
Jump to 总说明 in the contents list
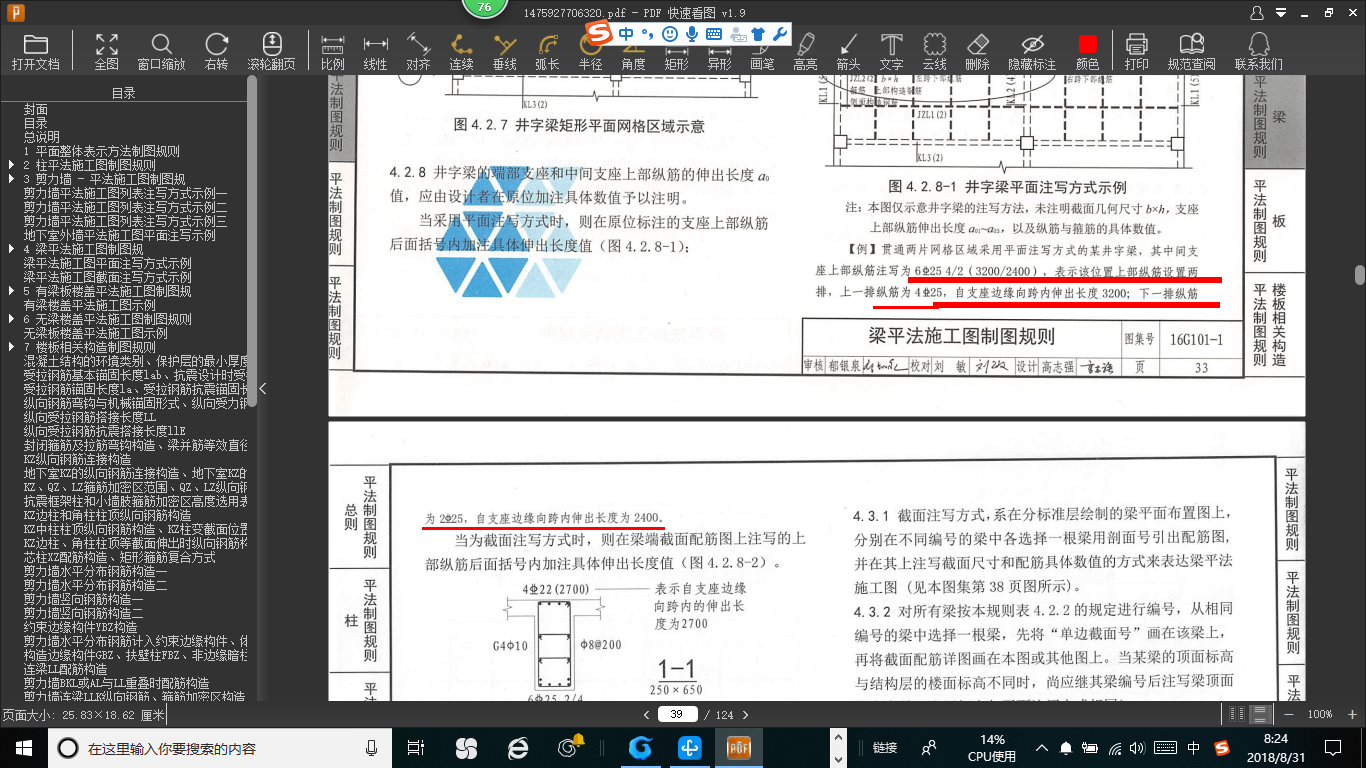pyautogui.click(x=42, y=137)
